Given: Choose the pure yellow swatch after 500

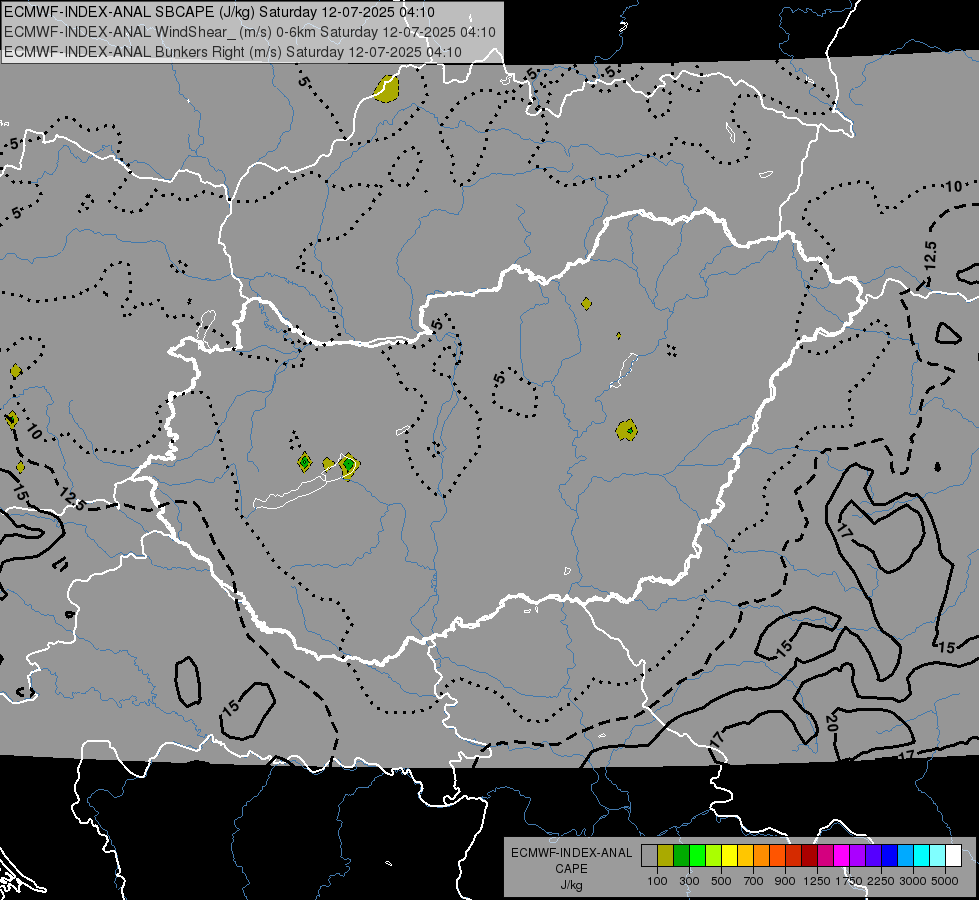Looking at the screenshot, I should pyautogui.click(x=729, y=855).
